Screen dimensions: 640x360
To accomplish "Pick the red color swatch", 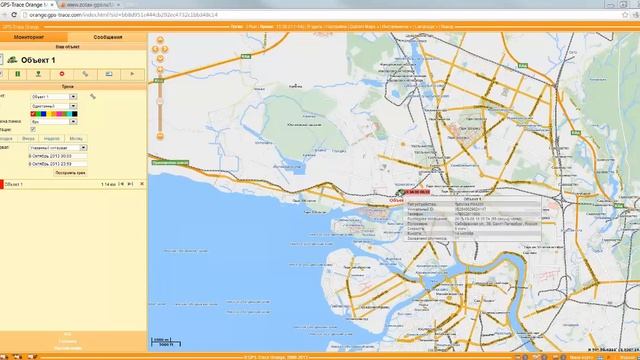I will [x=33, y=114].
